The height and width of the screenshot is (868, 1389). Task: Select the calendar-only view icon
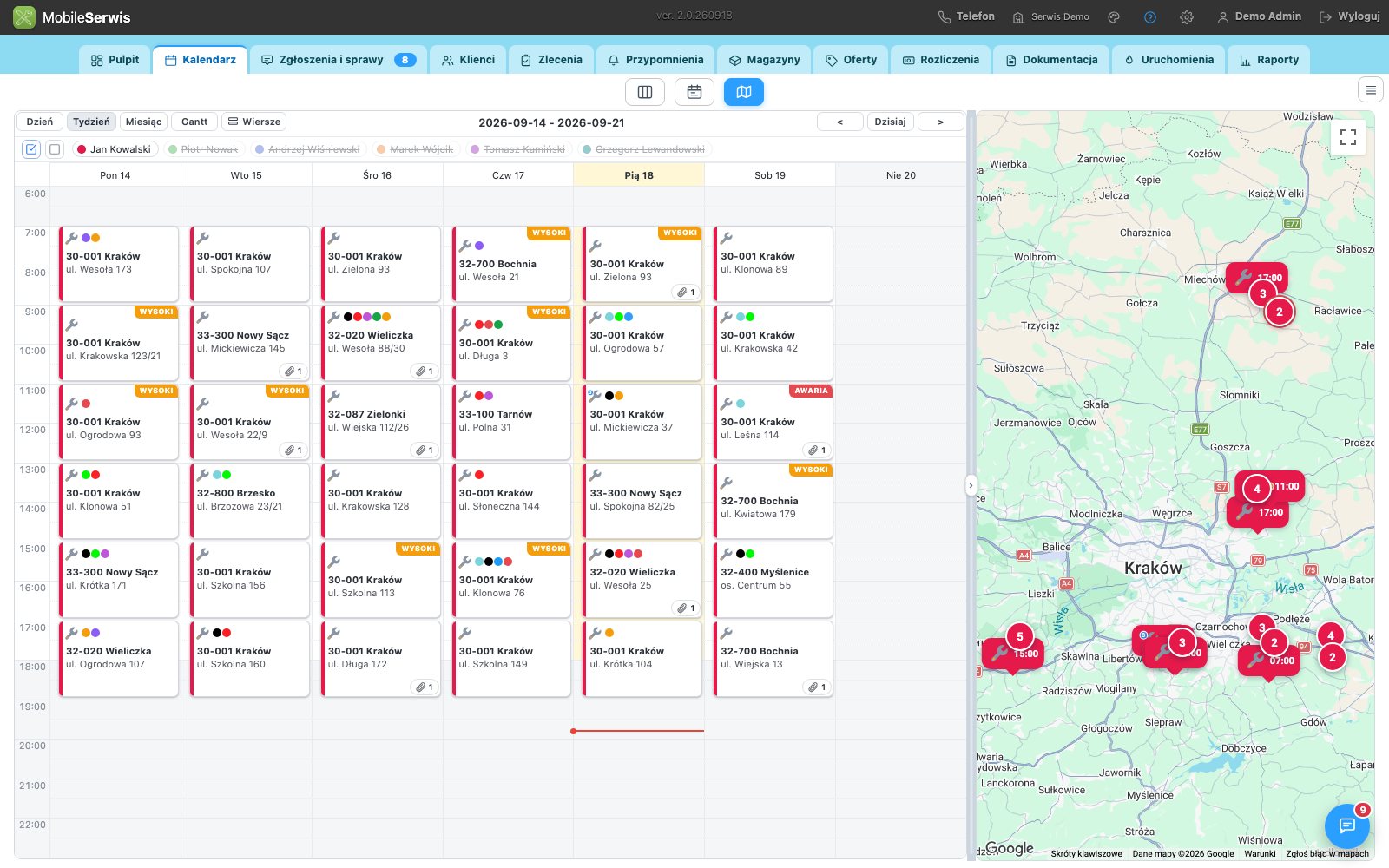point(694,92)
